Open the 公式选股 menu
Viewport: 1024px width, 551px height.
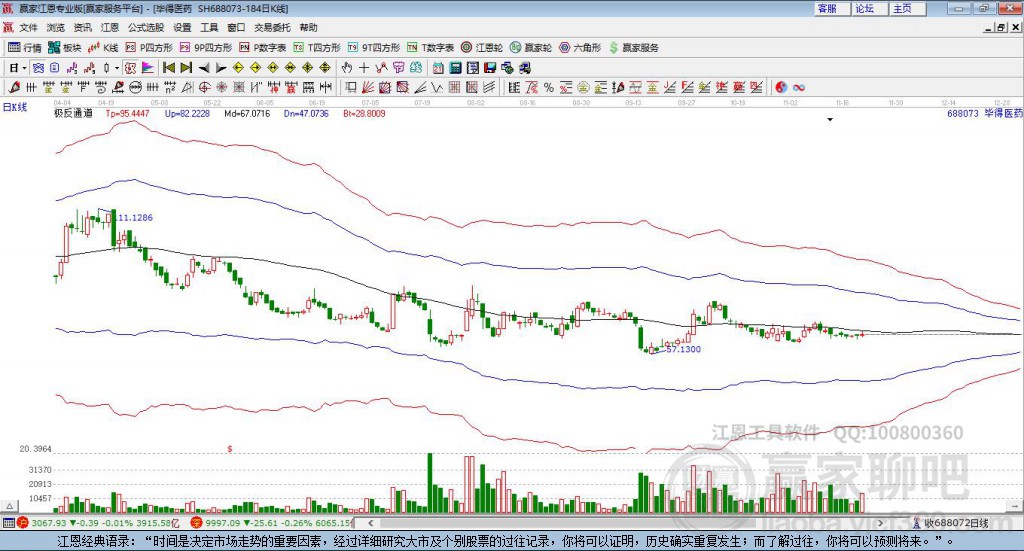pos(145,28)
